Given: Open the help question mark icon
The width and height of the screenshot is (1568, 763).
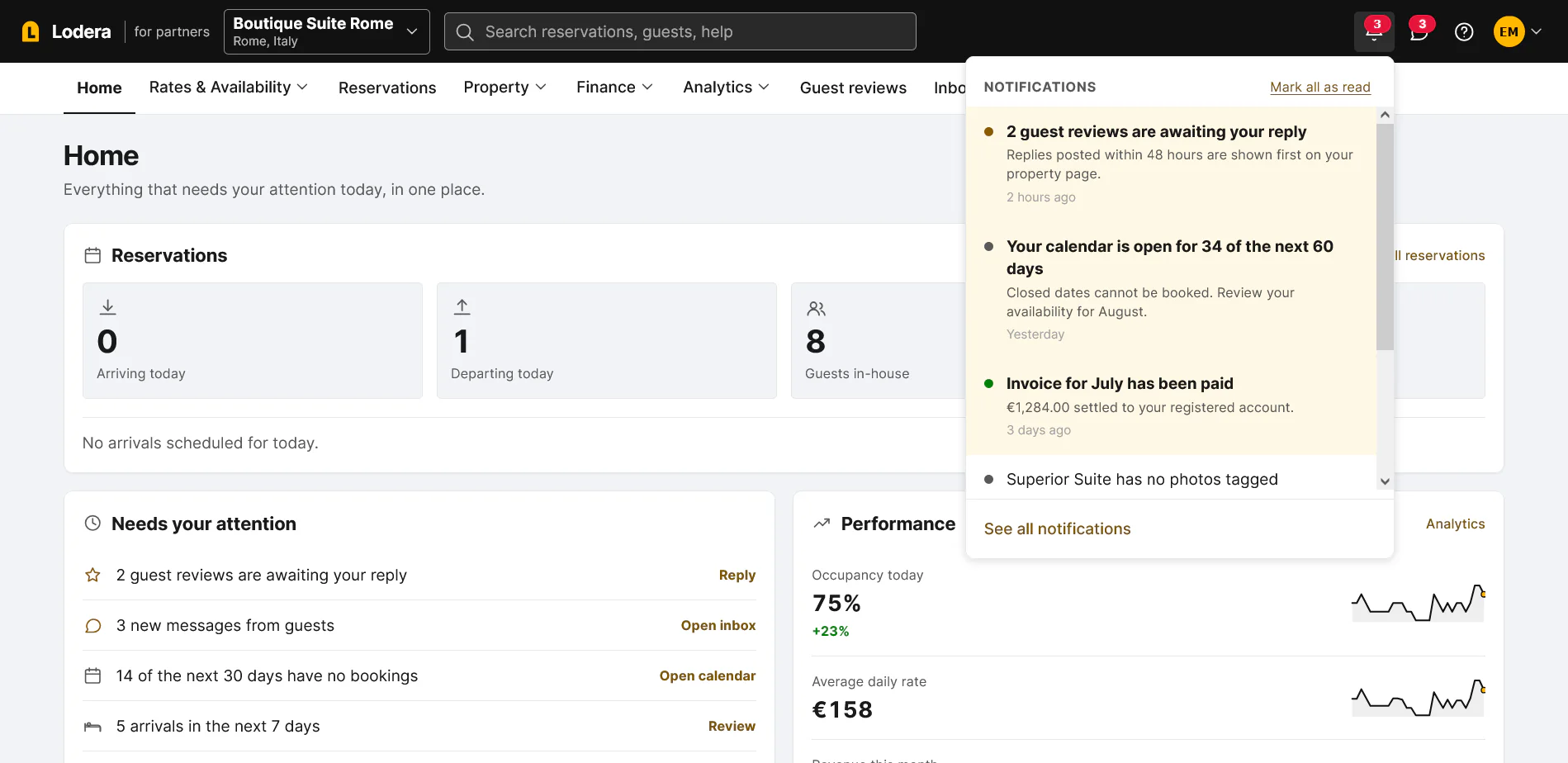Looking at the screenshot, I should [1464, 32].
